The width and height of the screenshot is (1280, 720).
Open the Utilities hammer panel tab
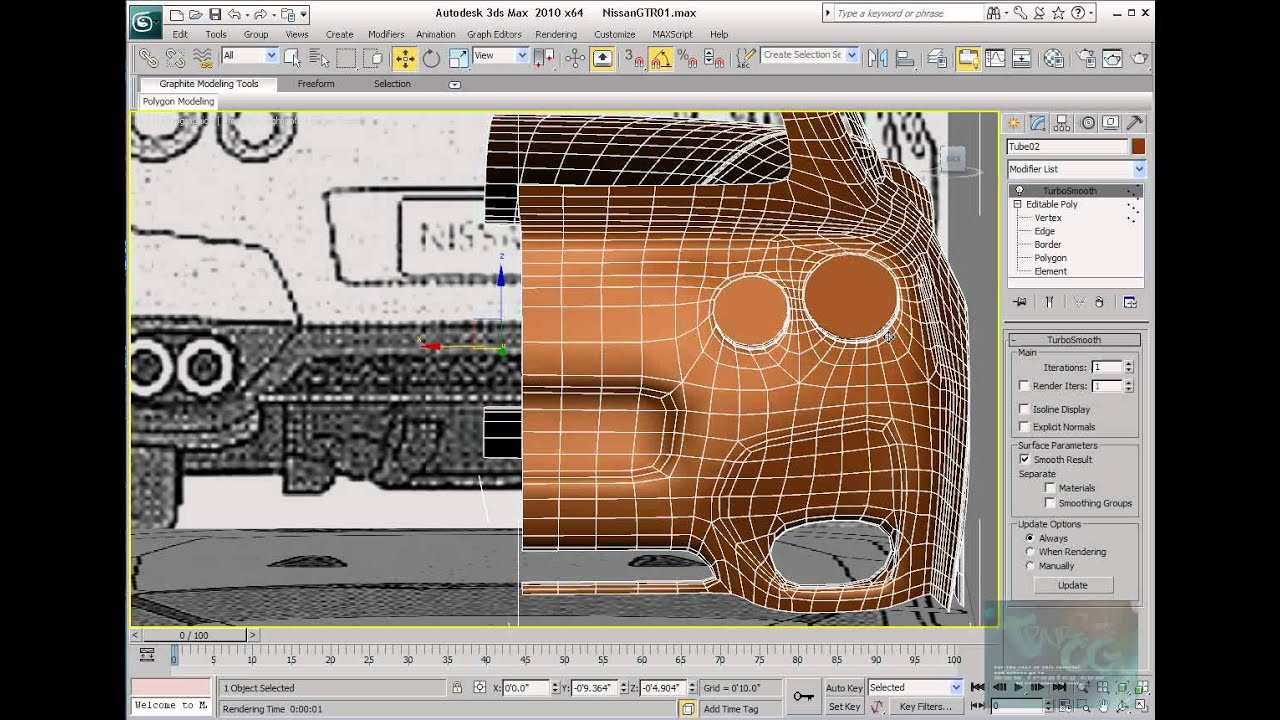pos(1135,123)
